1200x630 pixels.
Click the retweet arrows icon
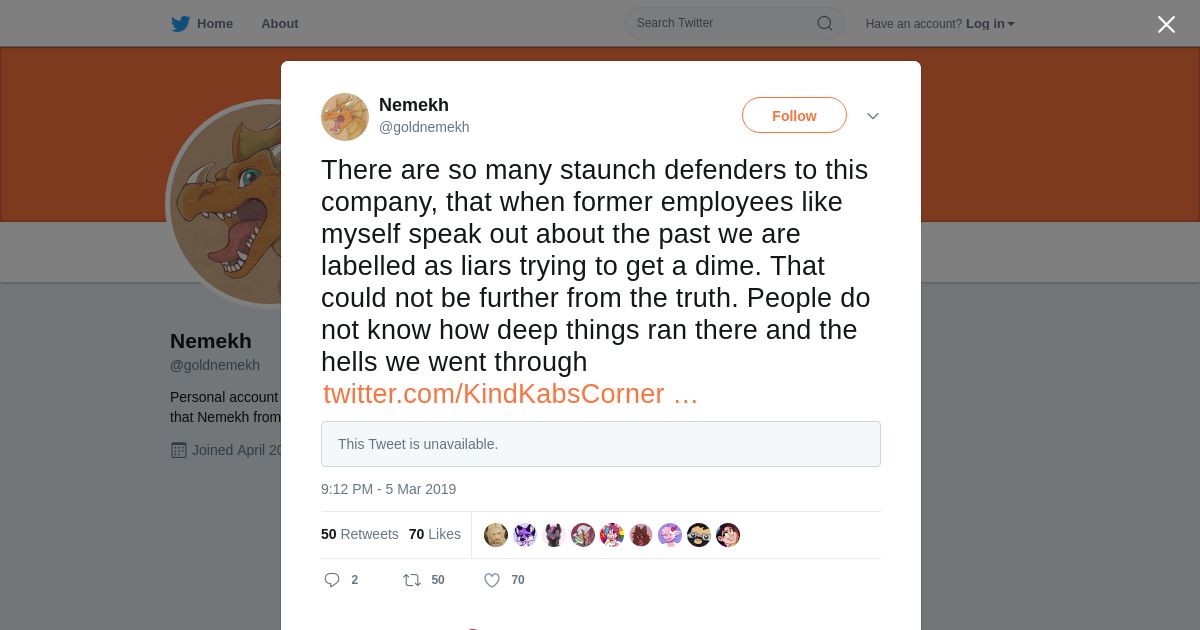click(x=412, y=580)
